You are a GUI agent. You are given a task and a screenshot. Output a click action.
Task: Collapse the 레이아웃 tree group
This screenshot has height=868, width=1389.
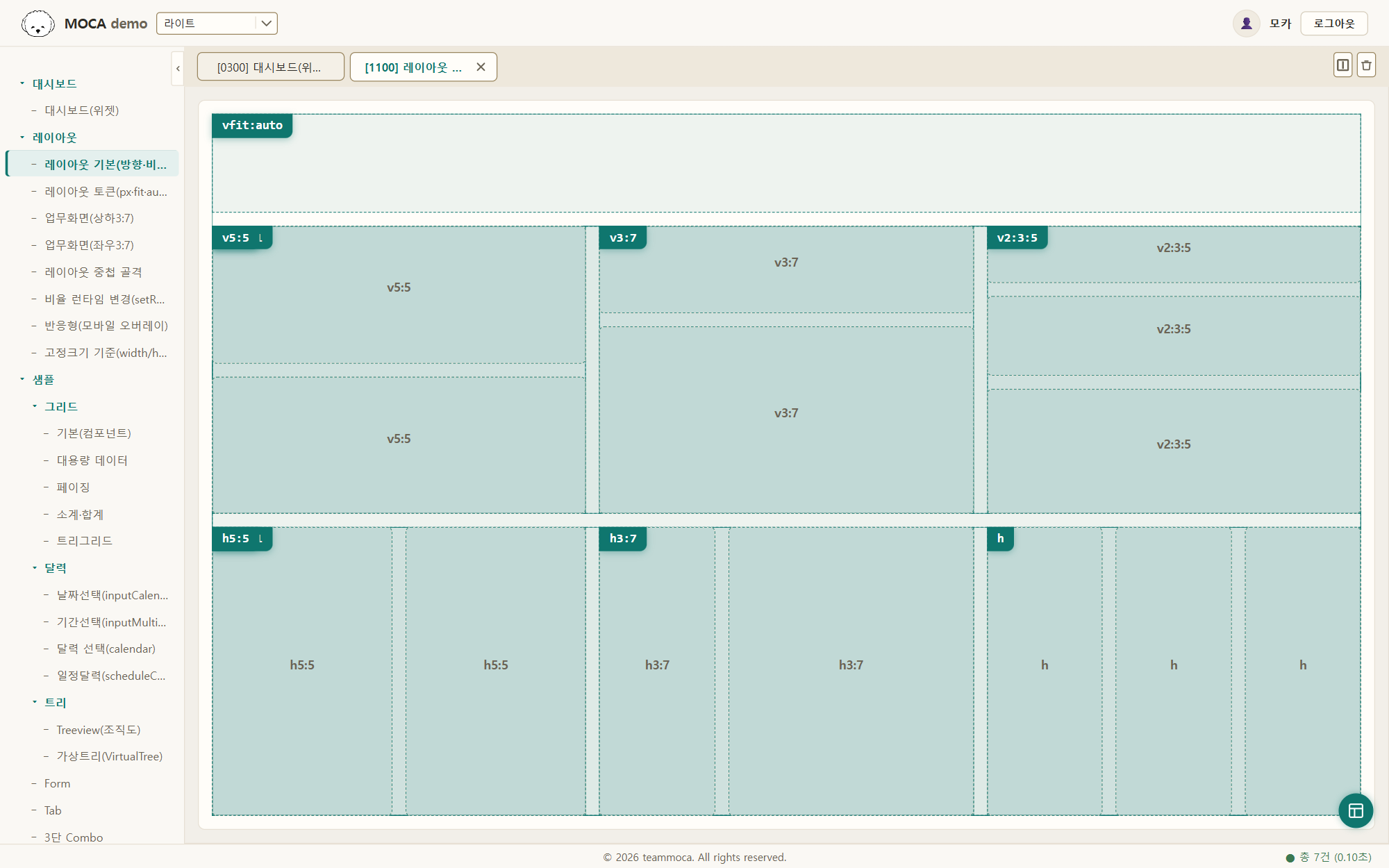[22, 137]
